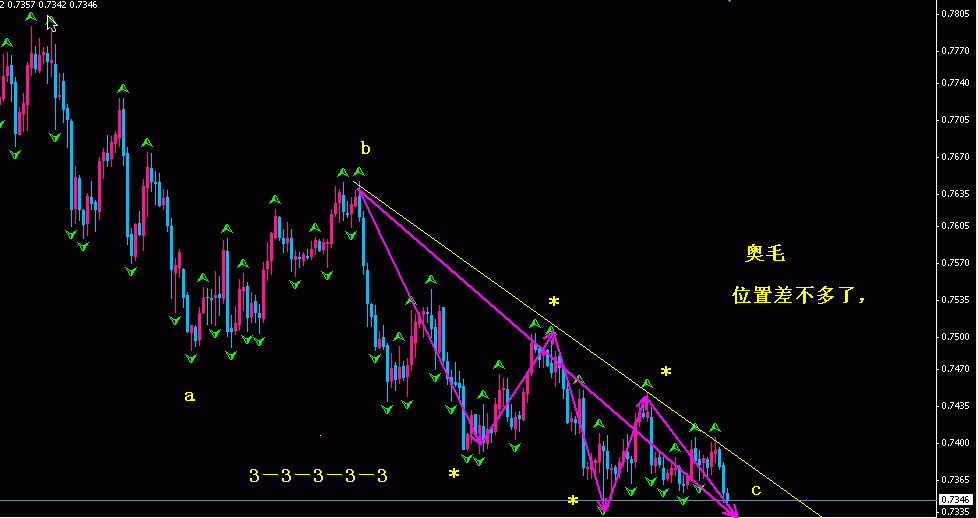Click price axis value 0.7770

(956, 51)
